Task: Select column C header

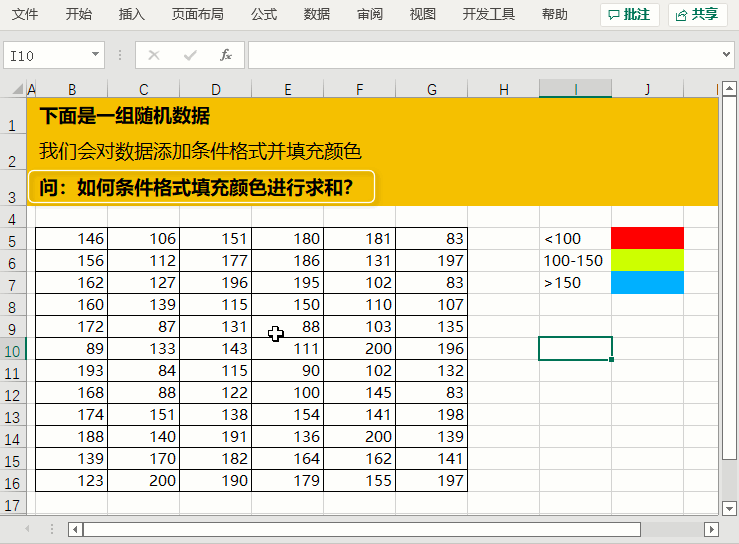Action: coord(144,89)
